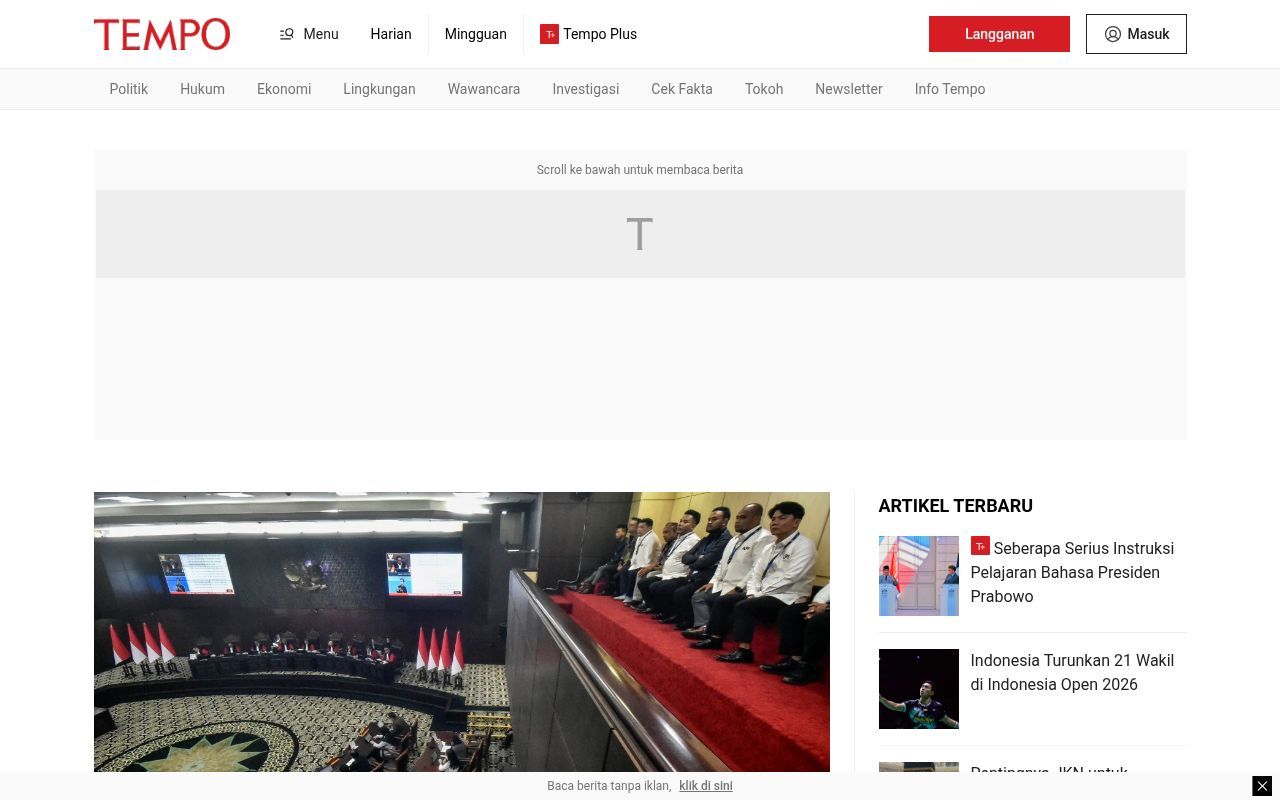This screenshot has height=800, width=1280.
Task: Open article 'Indonesia Turunkan 21 Wakil'
Action: 1072,672
